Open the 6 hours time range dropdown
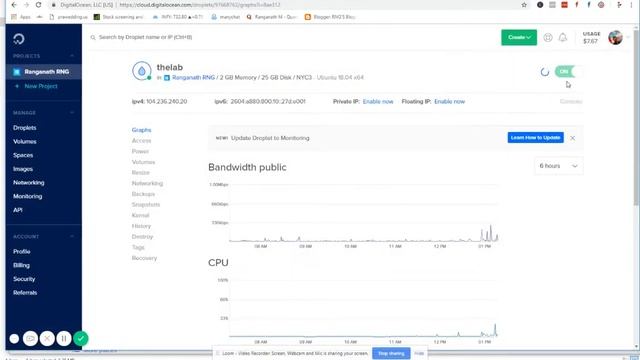This screenshot has height=360, width=640. [x=558, y=166]
